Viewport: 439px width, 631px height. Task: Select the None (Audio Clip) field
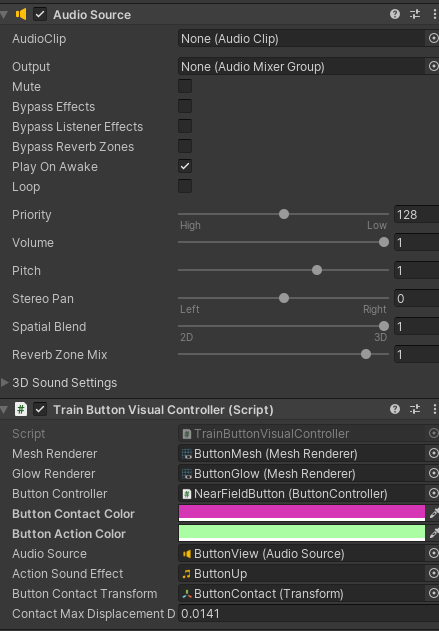(302, 39)
